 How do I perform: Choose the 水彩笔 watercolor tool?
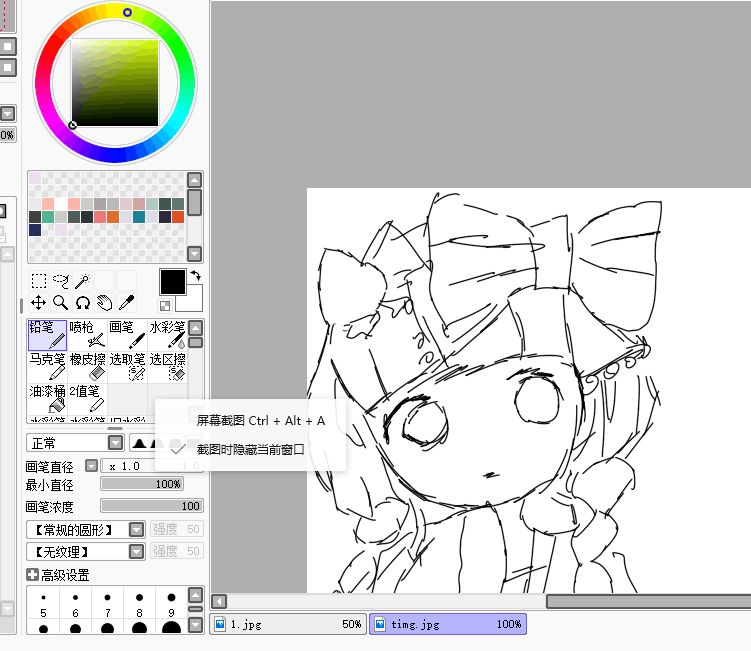click(167, 335)
